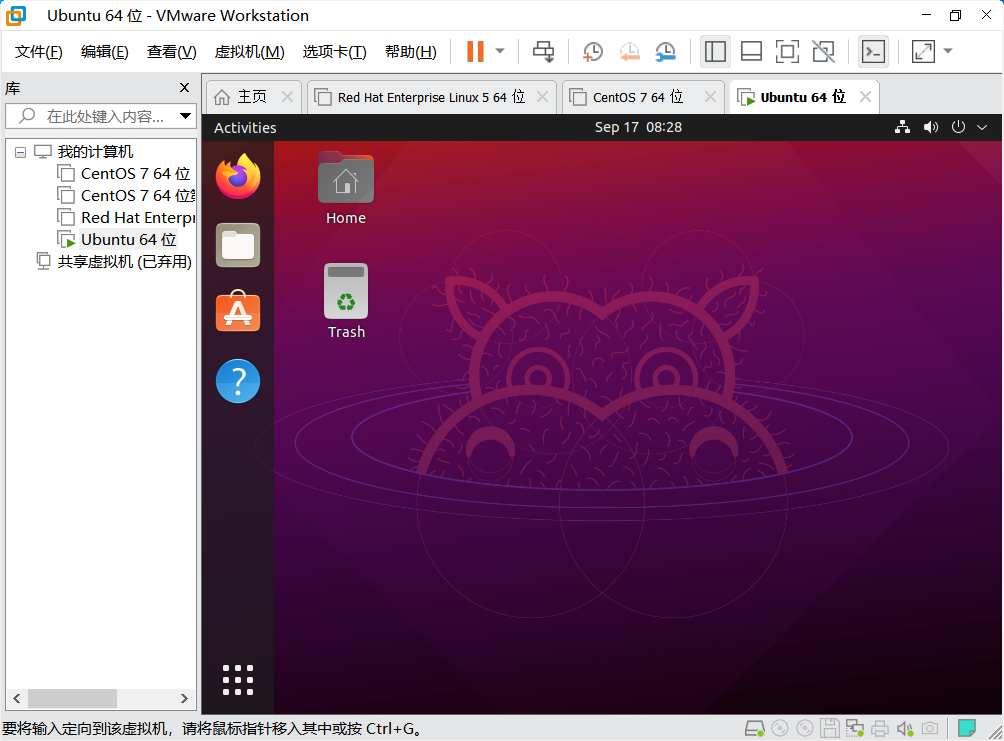Click the network adapter status bar icon
Viewport: 1004px width, 741px height.
point(855,728)
